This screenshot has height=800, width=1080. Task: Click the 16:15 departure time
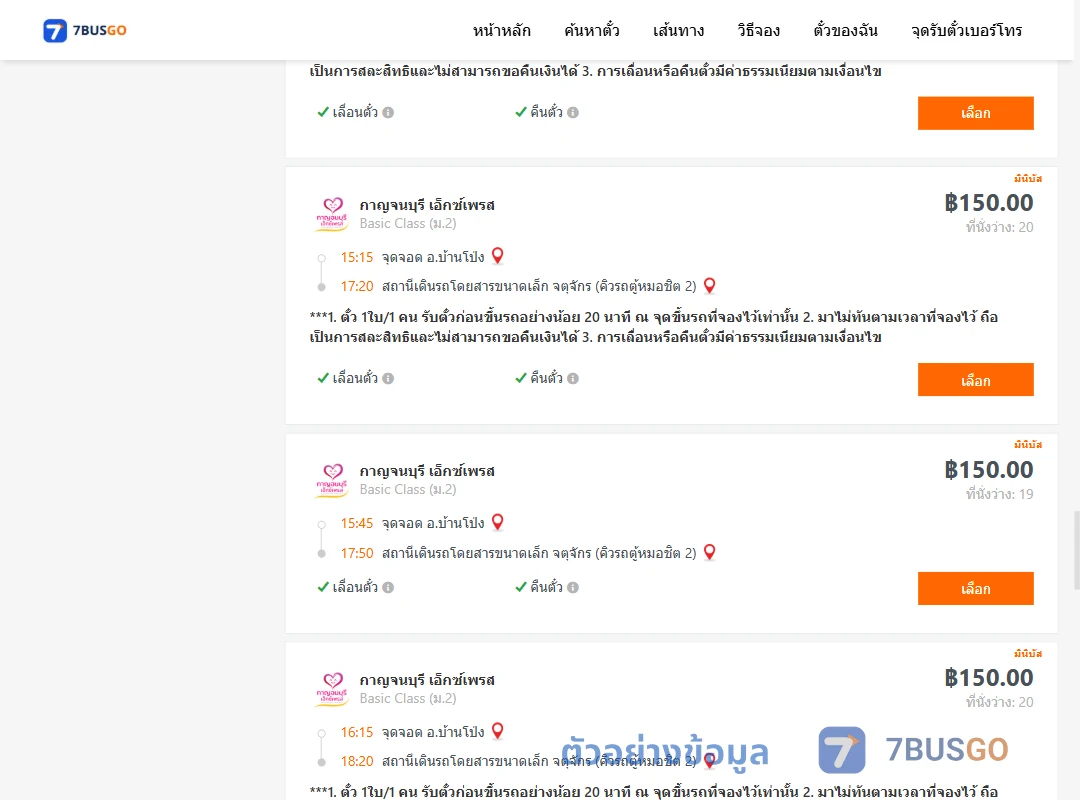click(357, 732)
